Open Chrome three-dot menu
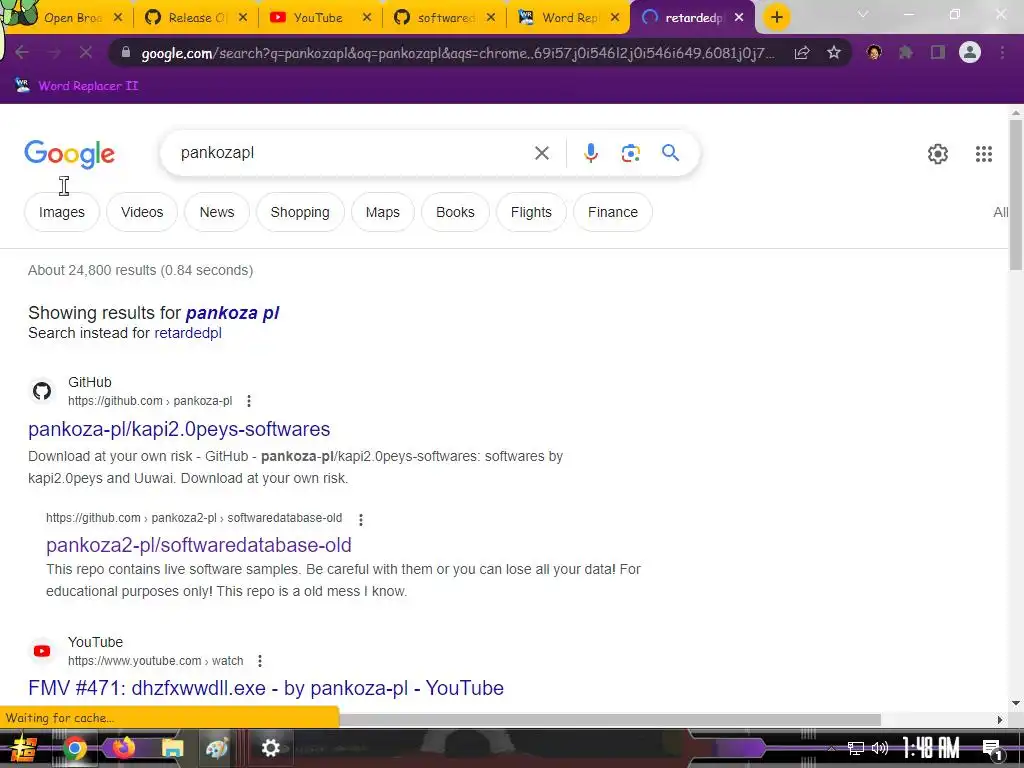 coord(1002,52)
